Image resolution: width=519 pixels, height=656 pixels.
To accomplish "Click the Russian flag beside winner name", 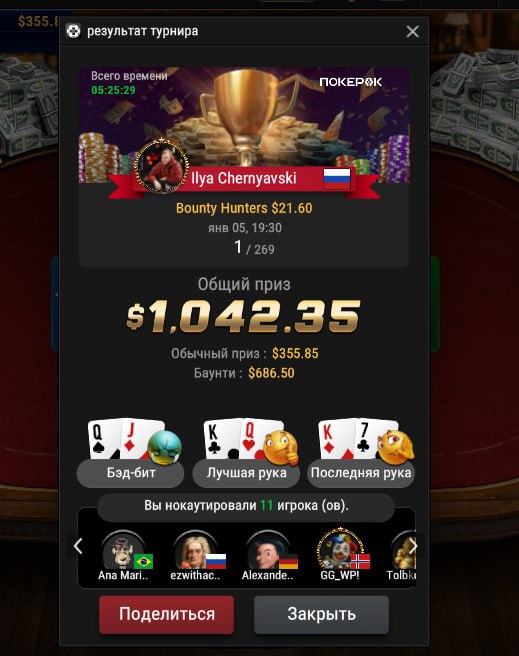I will (337, 178).
